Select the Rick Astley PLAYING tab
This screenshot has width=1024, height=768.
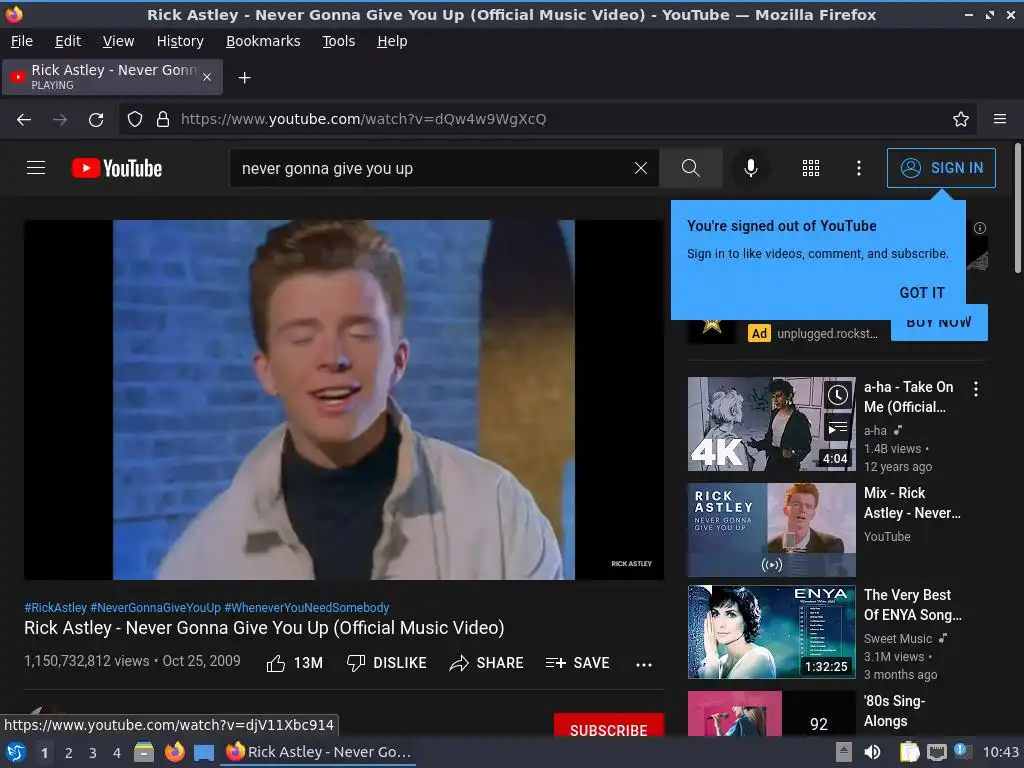[x=112, y=77]
